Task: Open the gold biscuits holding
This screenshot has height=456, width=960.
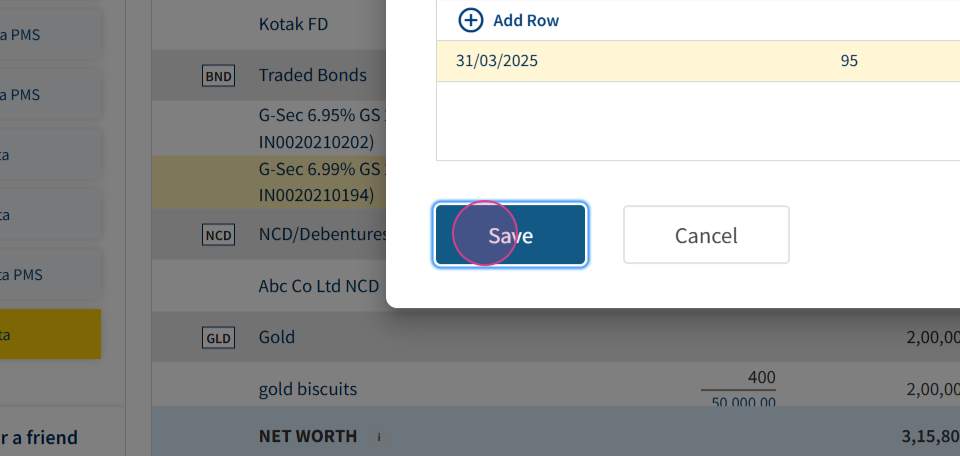Action: click(308, 389)
